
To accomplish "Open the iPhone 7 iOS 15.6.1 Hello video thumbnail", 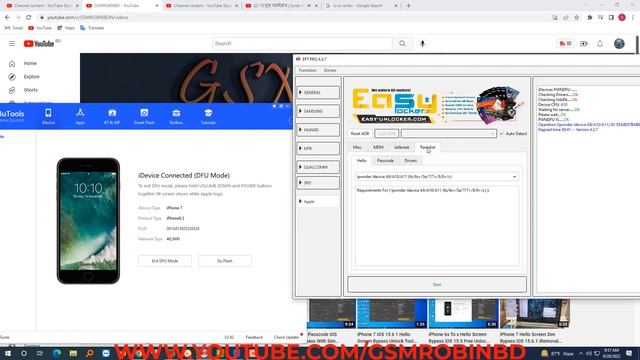I will pos(392,314).
